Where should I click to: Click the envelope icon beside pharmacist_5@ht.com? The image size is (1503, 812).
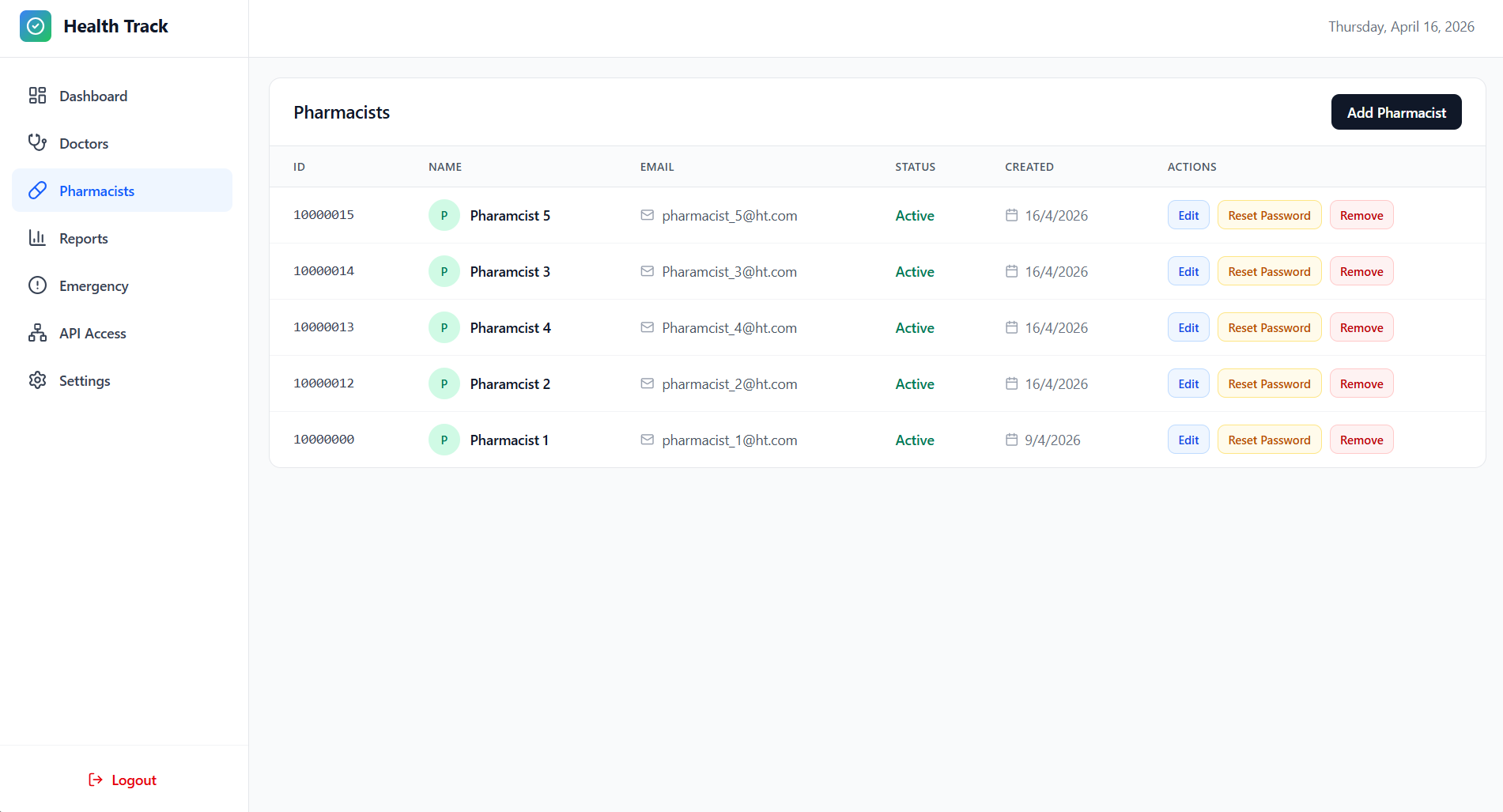click(x=647, y=215)
